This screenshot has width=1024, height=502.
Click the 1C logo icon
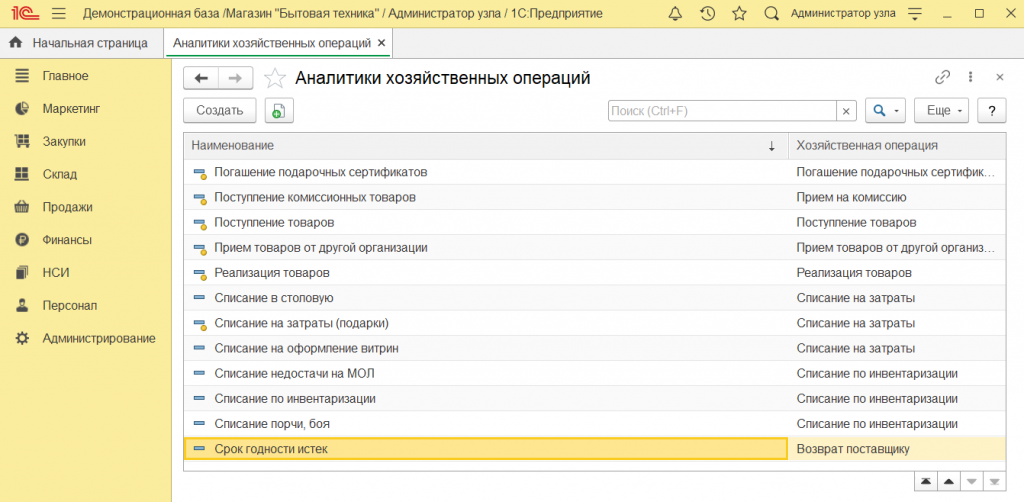coord(23,14)
